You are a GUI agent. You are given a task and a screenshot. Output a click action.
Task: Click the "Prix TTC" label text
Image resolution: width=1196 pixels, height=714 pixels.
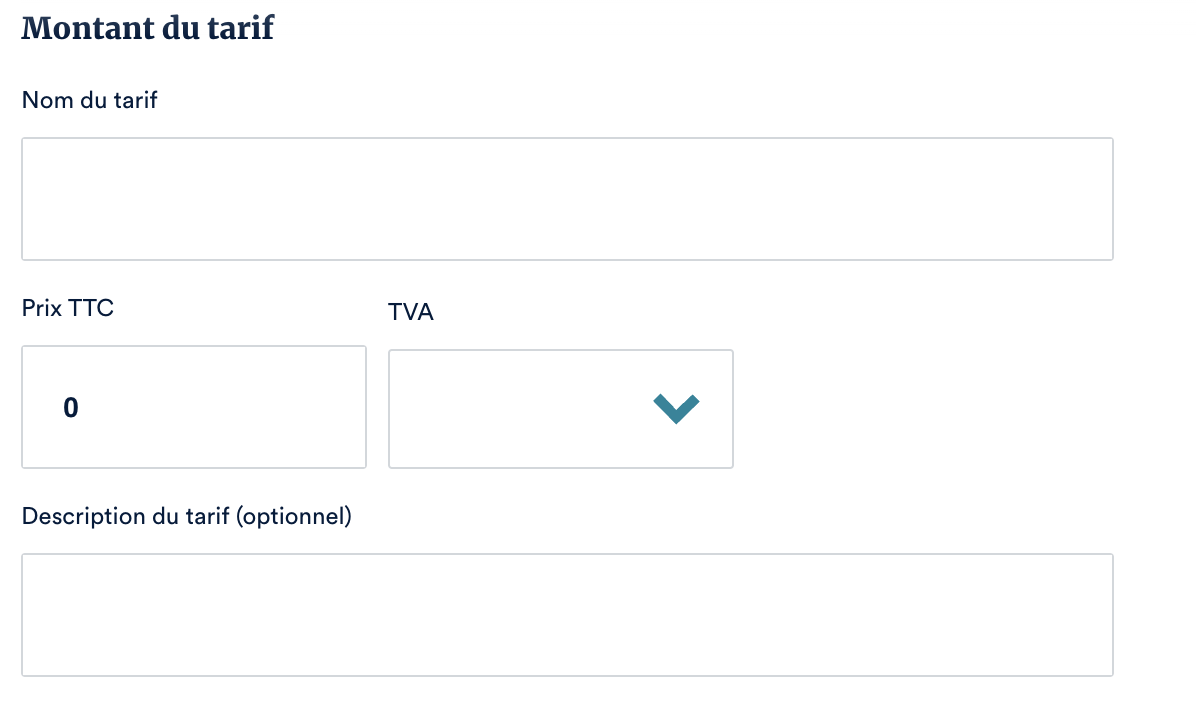tap(68, 308)
